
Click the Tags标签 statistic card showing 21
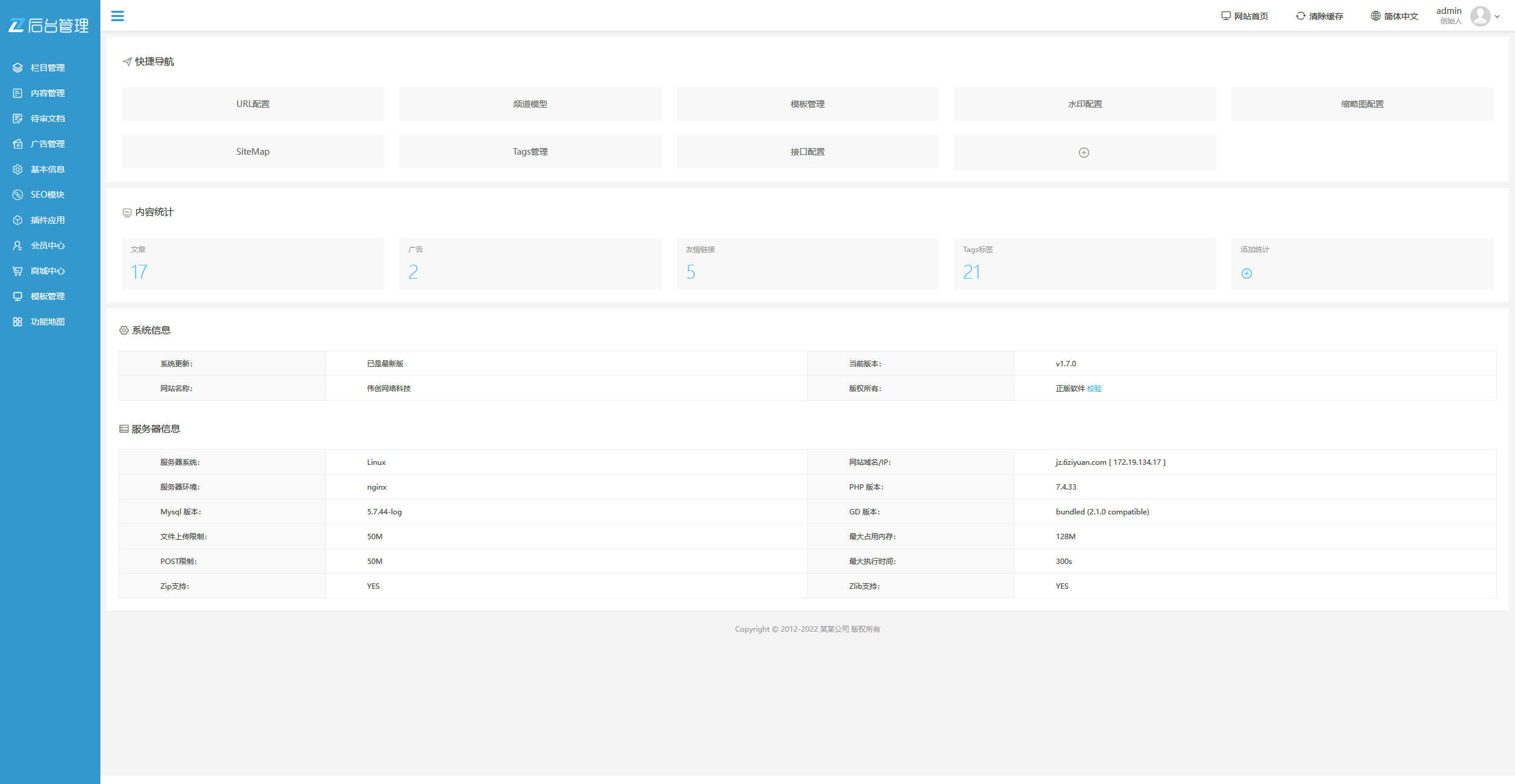pos(1084,264)
